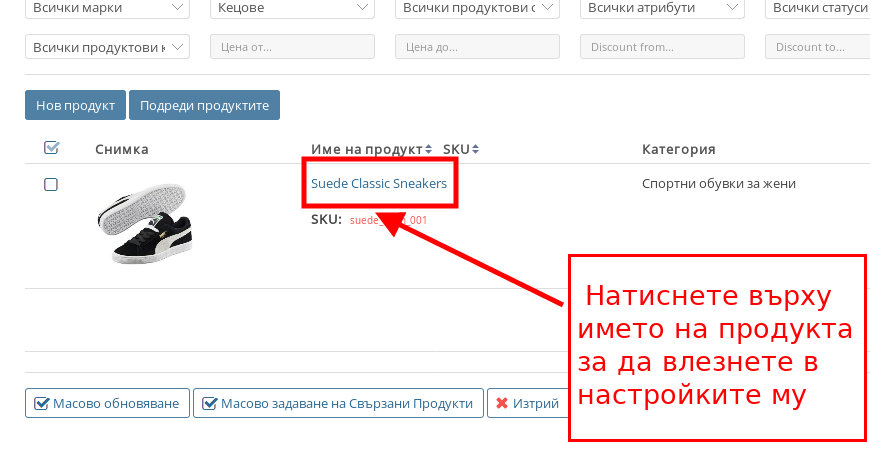Open the Suede Classic Sneakers product link
Image resolution: width=870 pixels, height=474 pixels.
click(379, 184)
